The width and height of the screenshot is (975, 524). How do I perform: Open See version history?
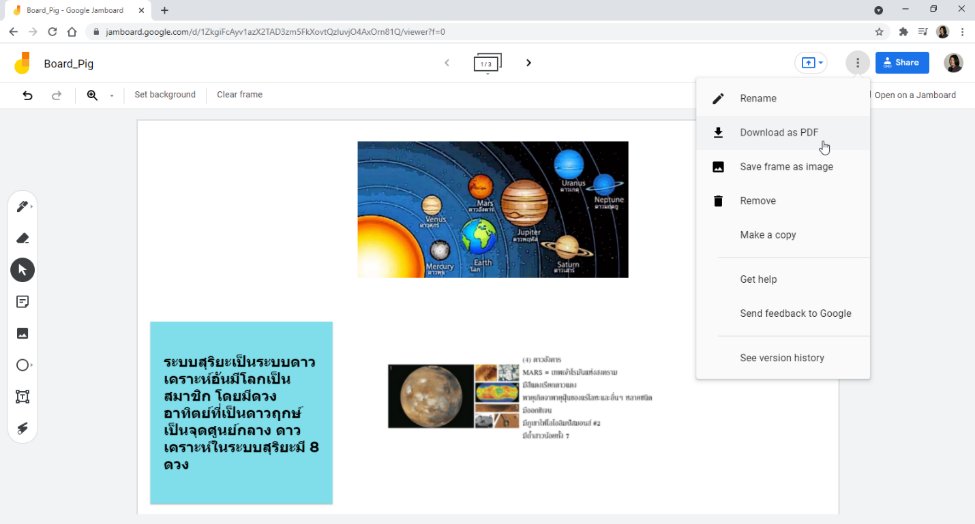click(783, 358)
